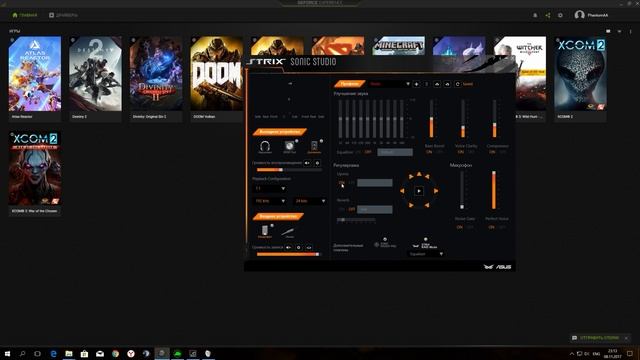The height and width of the screenshot is (360, 640).
Task: Click the third icon beside recording volume
Action: point(309,247)
